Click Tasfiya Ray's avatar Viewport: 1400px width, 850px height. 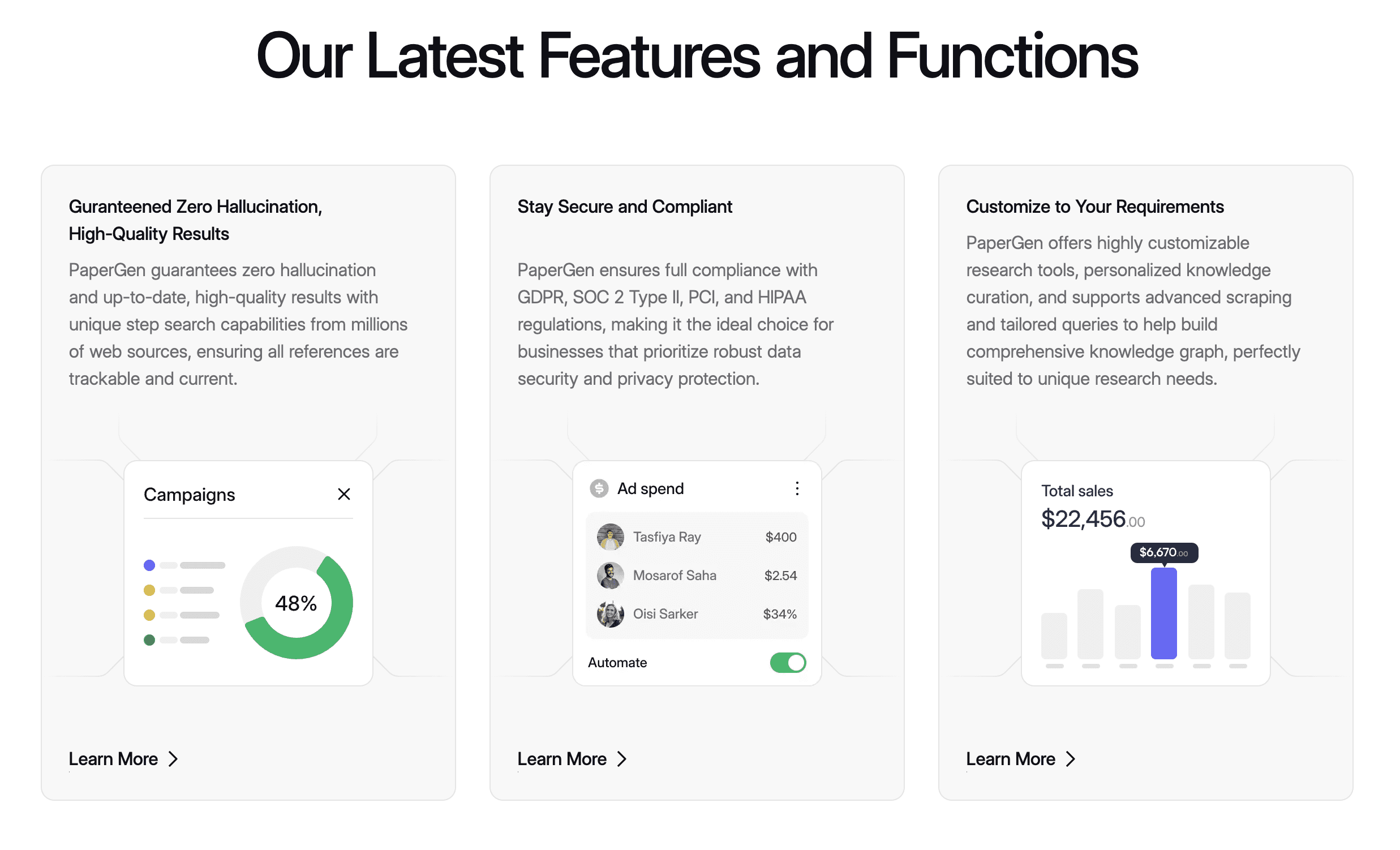[x=610, y=537]
